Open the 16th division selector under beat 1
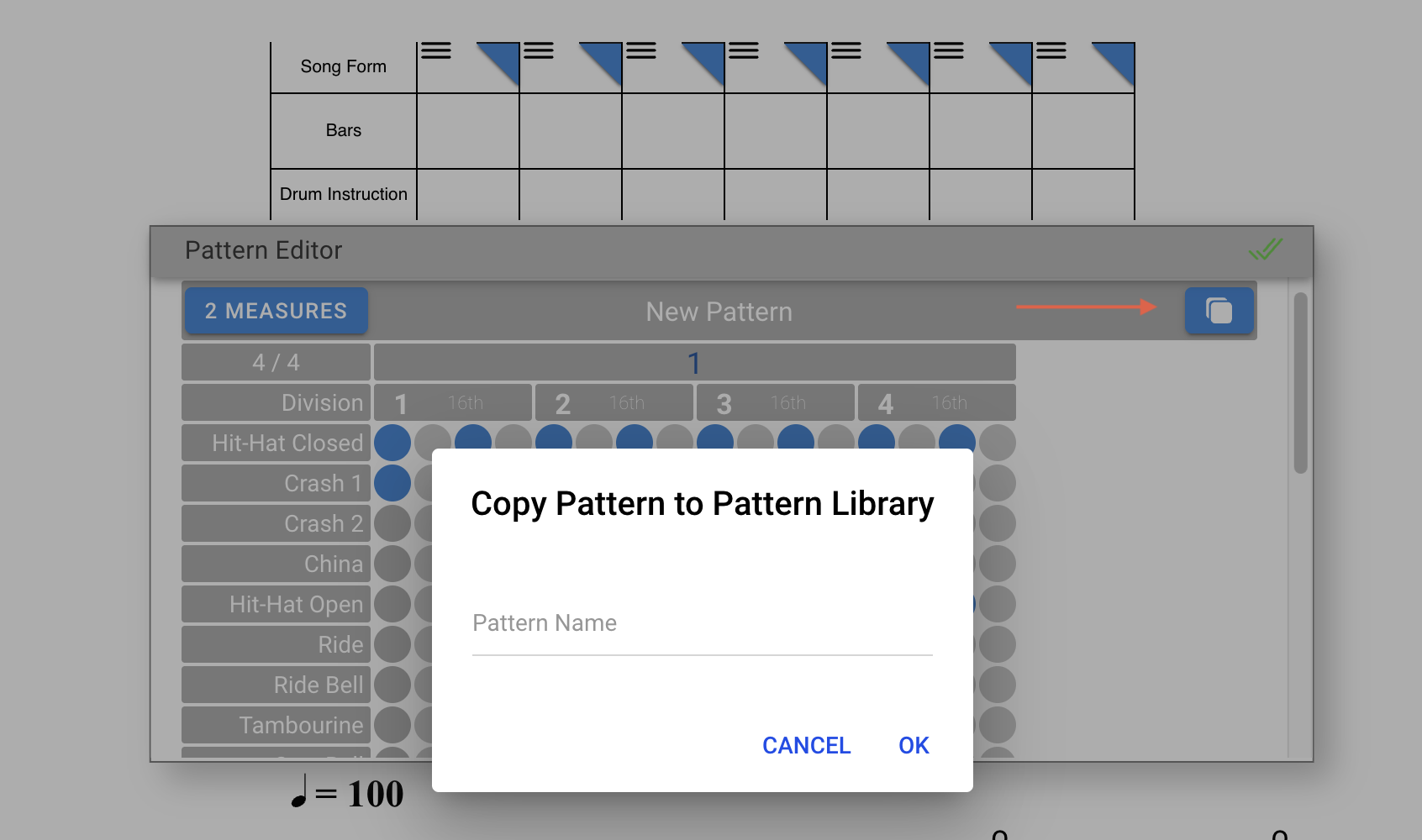Screen dimensions: 1422x840 pyautogui.click(x=465, y=402)
